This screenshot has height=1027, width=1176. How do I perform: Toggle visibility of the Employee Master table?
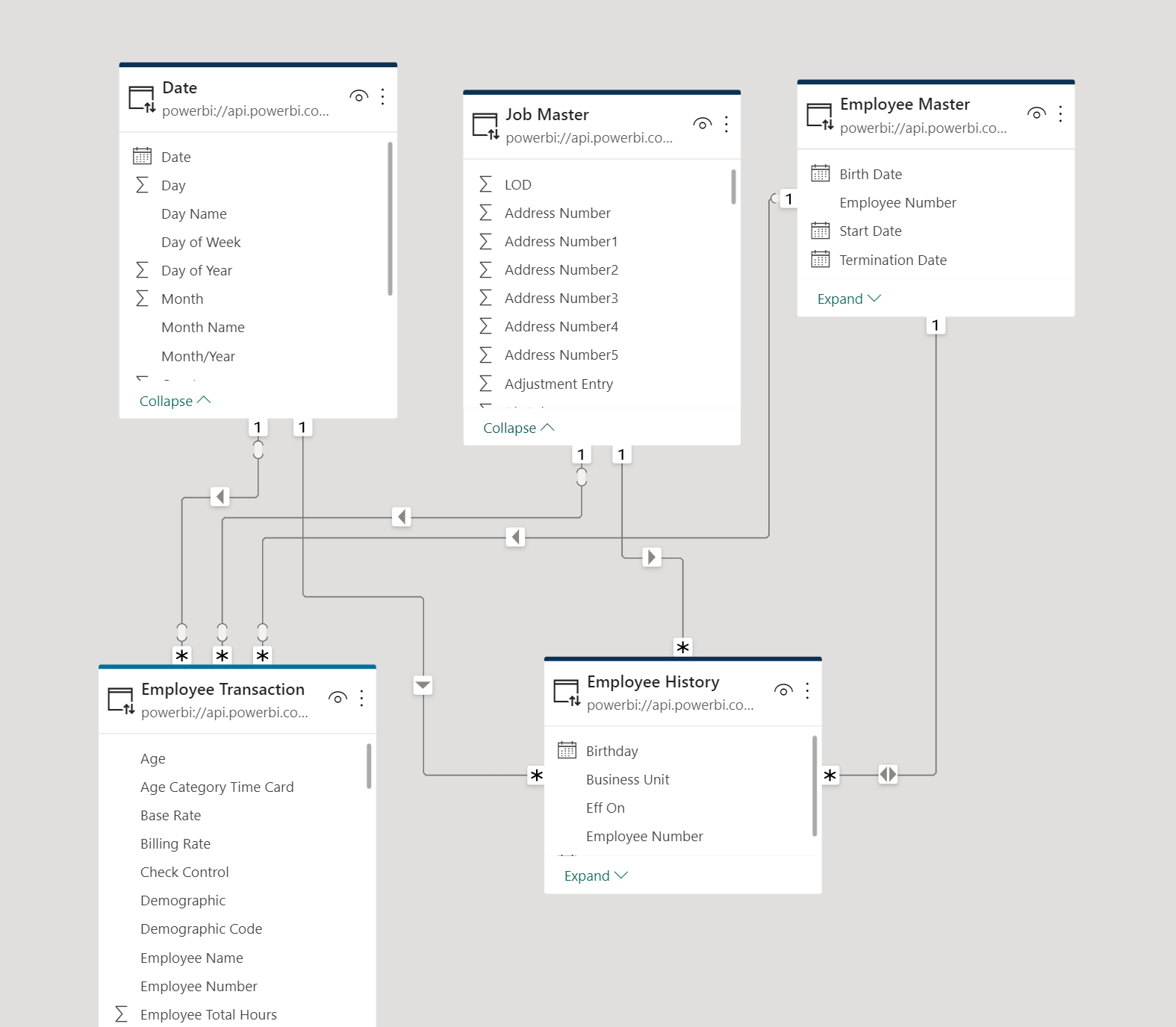(1037, 113)
